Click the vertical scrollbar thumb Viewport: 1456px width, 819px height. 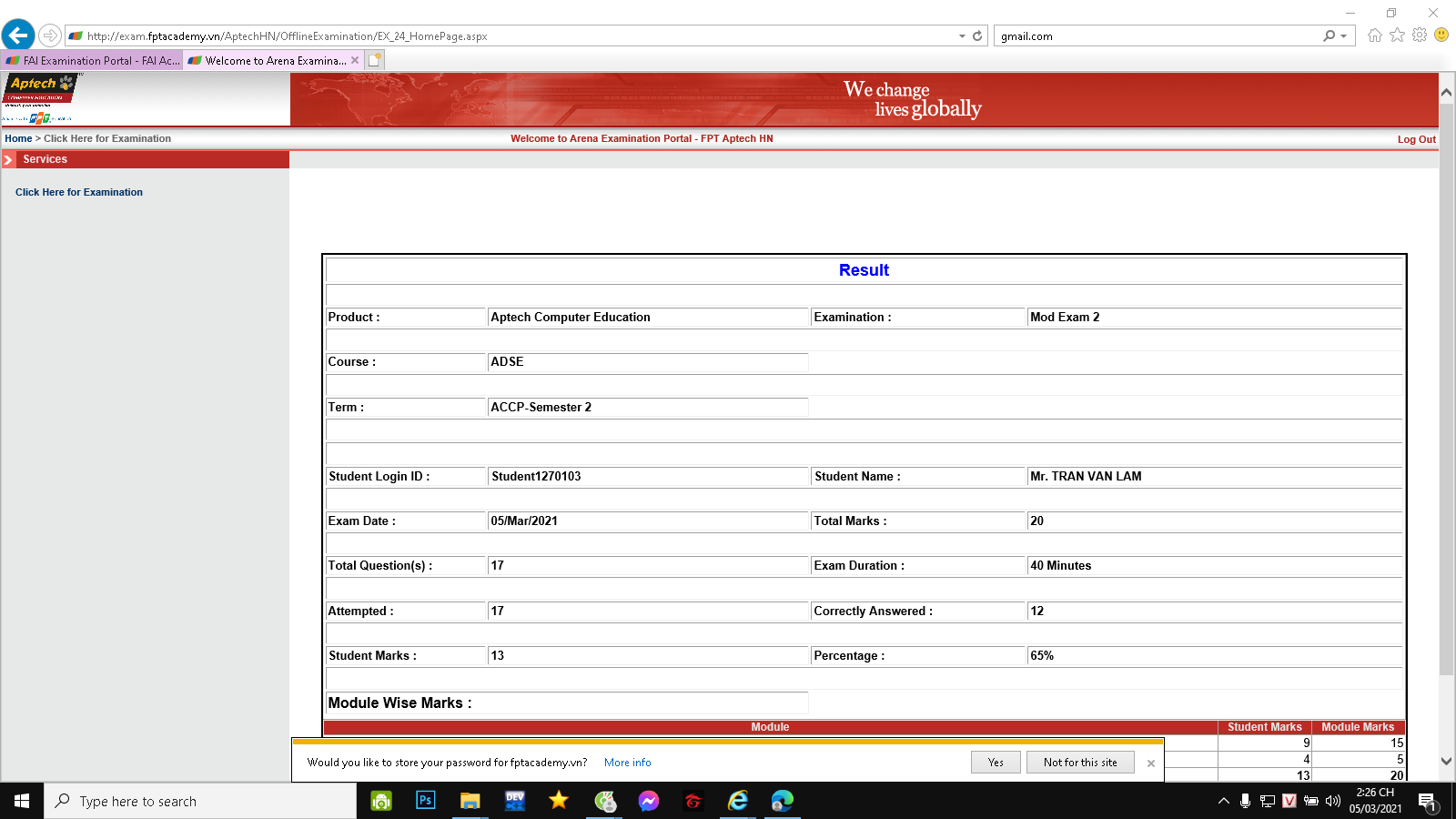pyautogui.click(x=1447, y=389)
